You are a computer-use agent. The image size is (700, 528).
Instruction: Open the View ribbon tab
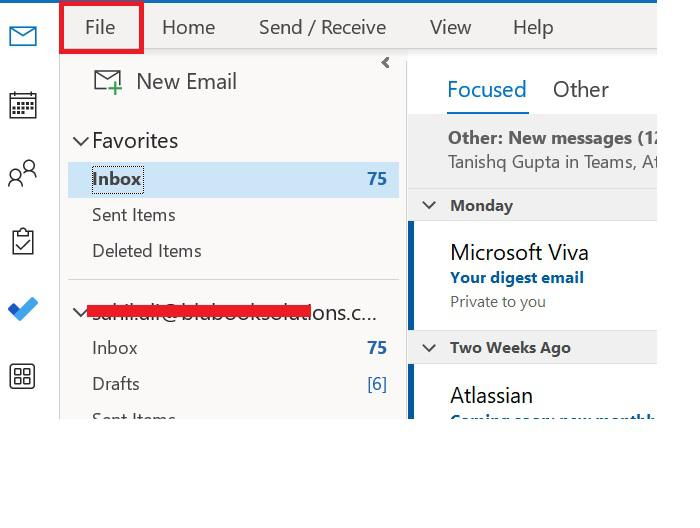pyautogui.click(x=450, y=27)
